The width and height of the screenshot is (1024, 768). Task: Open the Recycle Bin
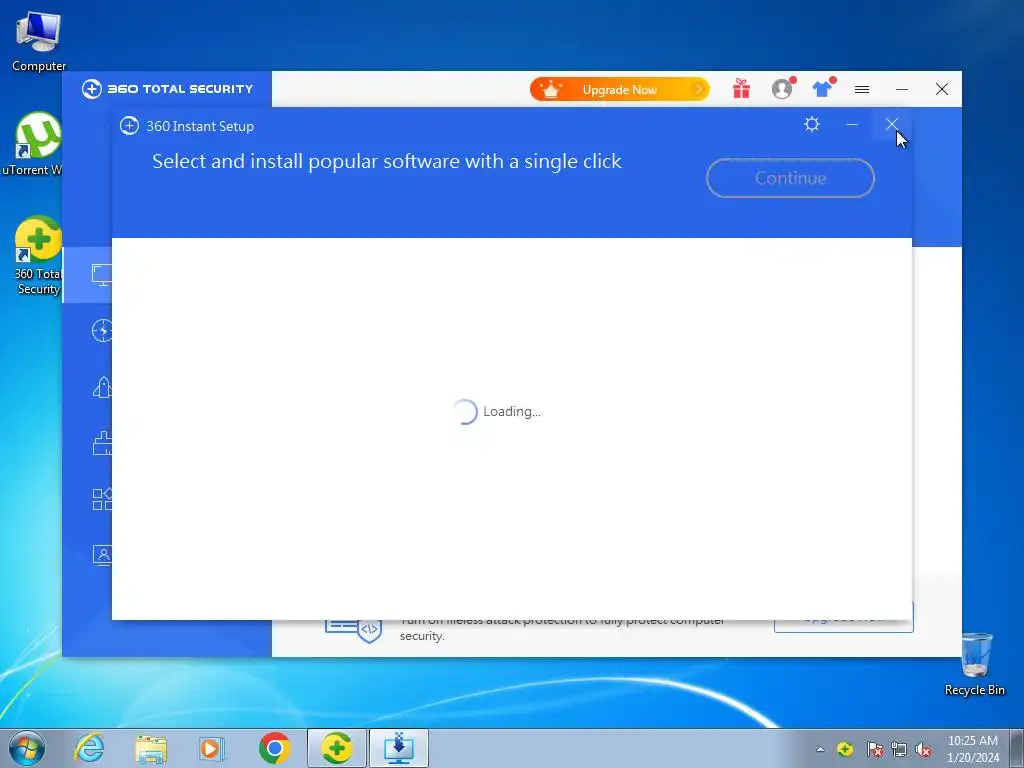(975, 664)
